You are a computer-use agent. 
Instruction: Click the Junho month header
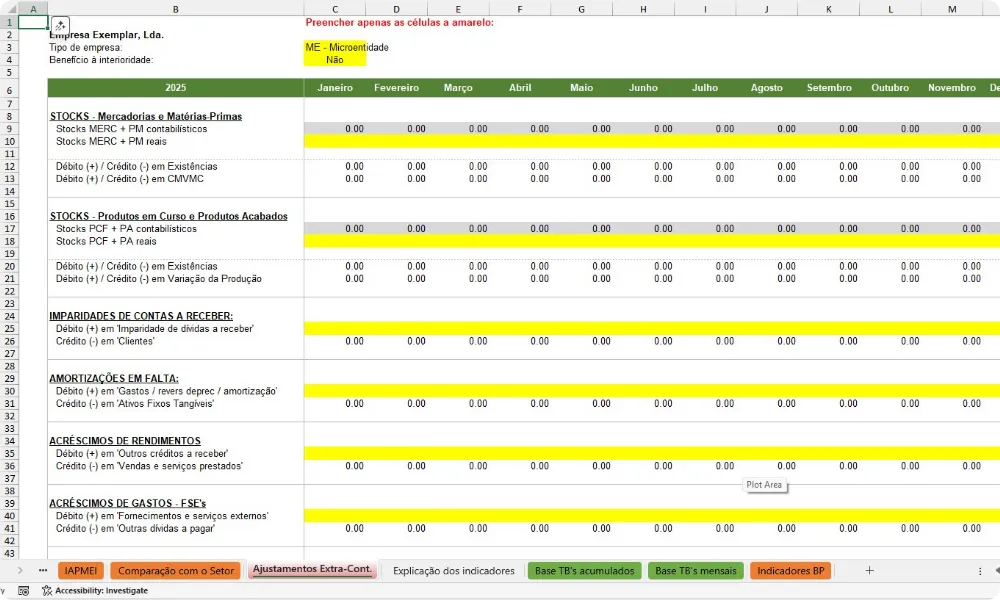click(643, 88)
